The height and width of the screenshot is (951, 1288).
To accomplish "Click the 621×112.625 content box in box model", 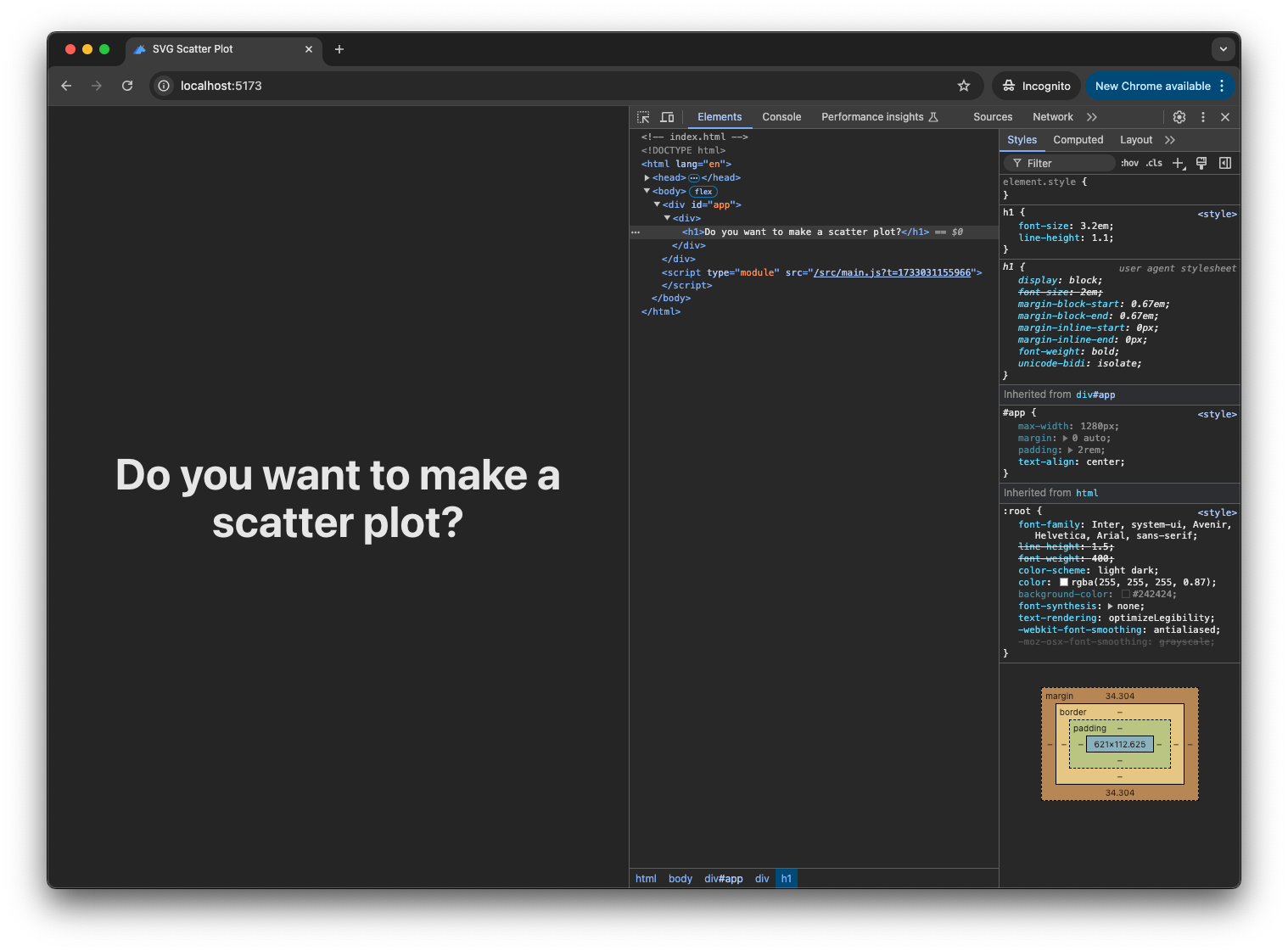I will pos(1120,745).
